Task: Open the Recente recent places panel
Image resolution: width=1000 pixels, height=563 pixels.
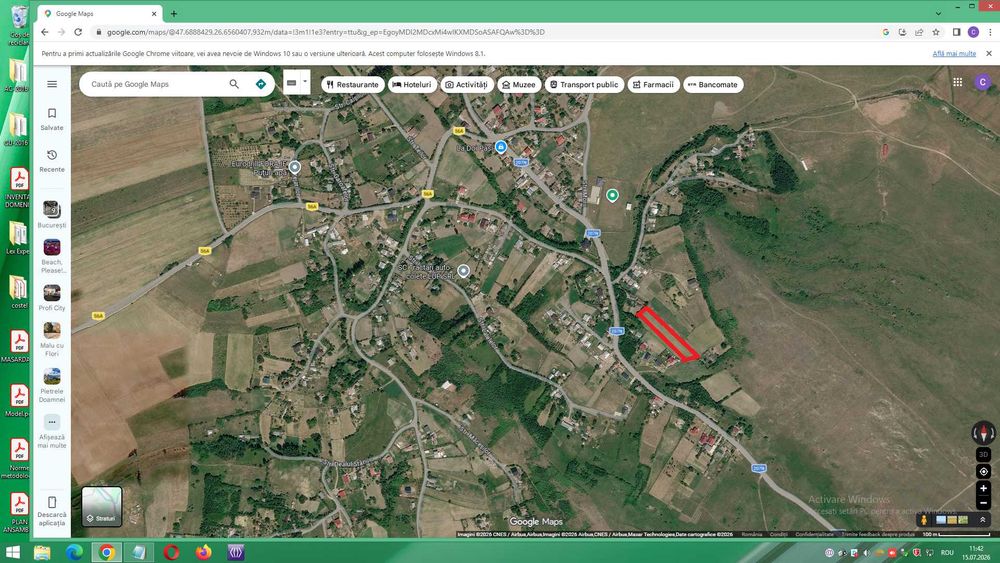Action: click(52, 161)
